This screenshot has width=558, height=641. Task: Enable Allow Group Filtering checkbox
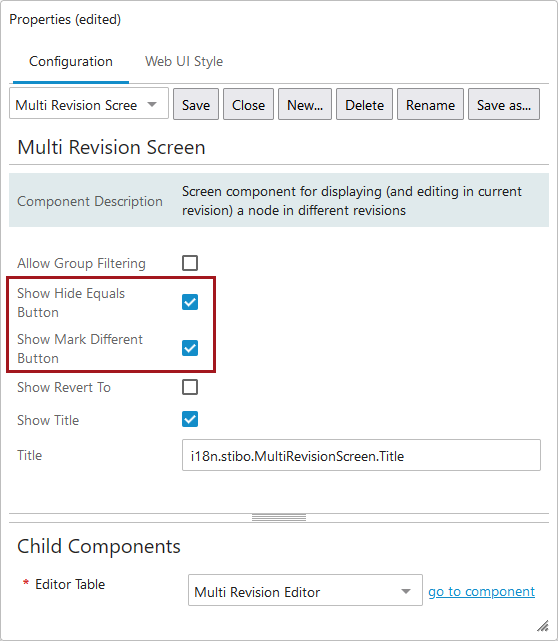click(190, 263)
